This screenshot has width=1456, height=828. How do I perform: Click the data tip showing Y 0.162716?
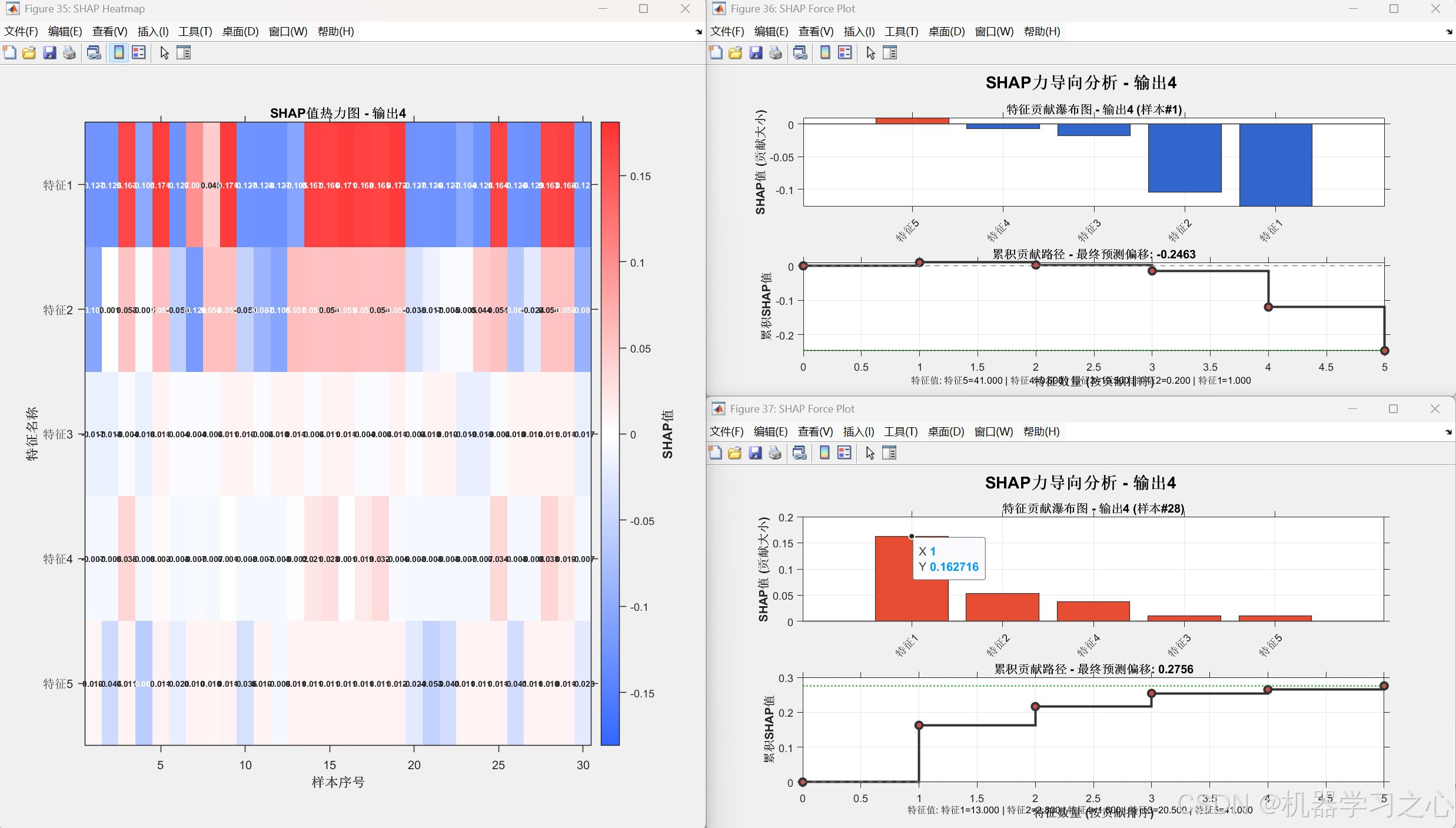[x=949, y=559]
